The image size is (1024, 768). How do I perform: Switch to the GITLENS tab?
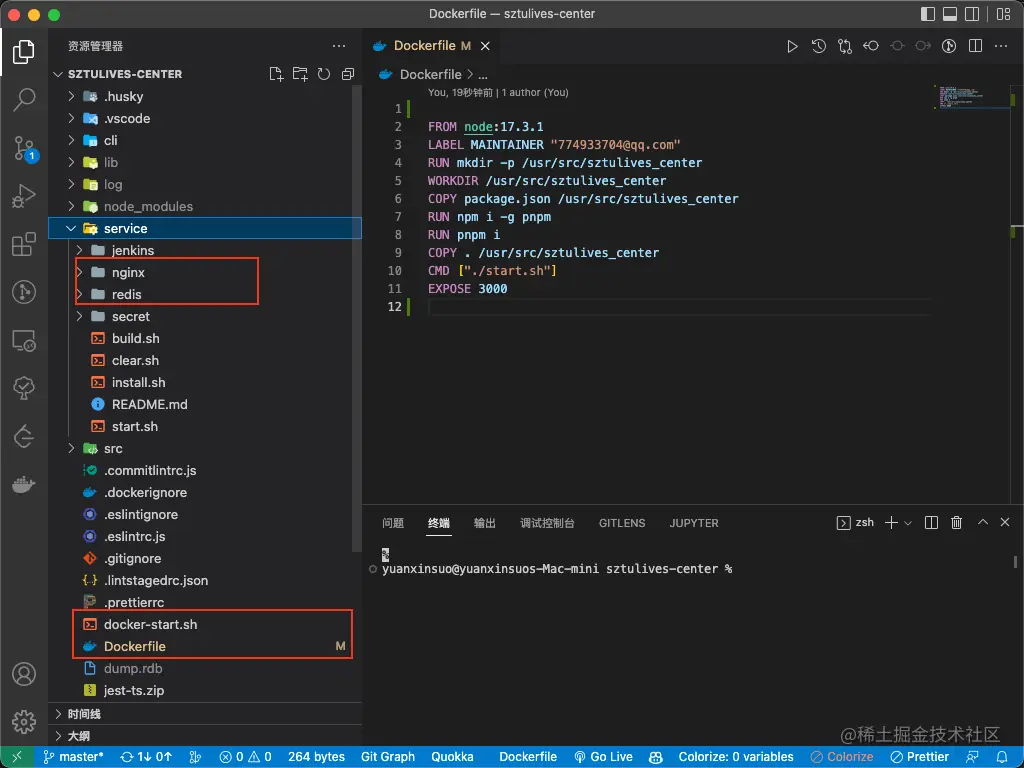click(622, 523)
